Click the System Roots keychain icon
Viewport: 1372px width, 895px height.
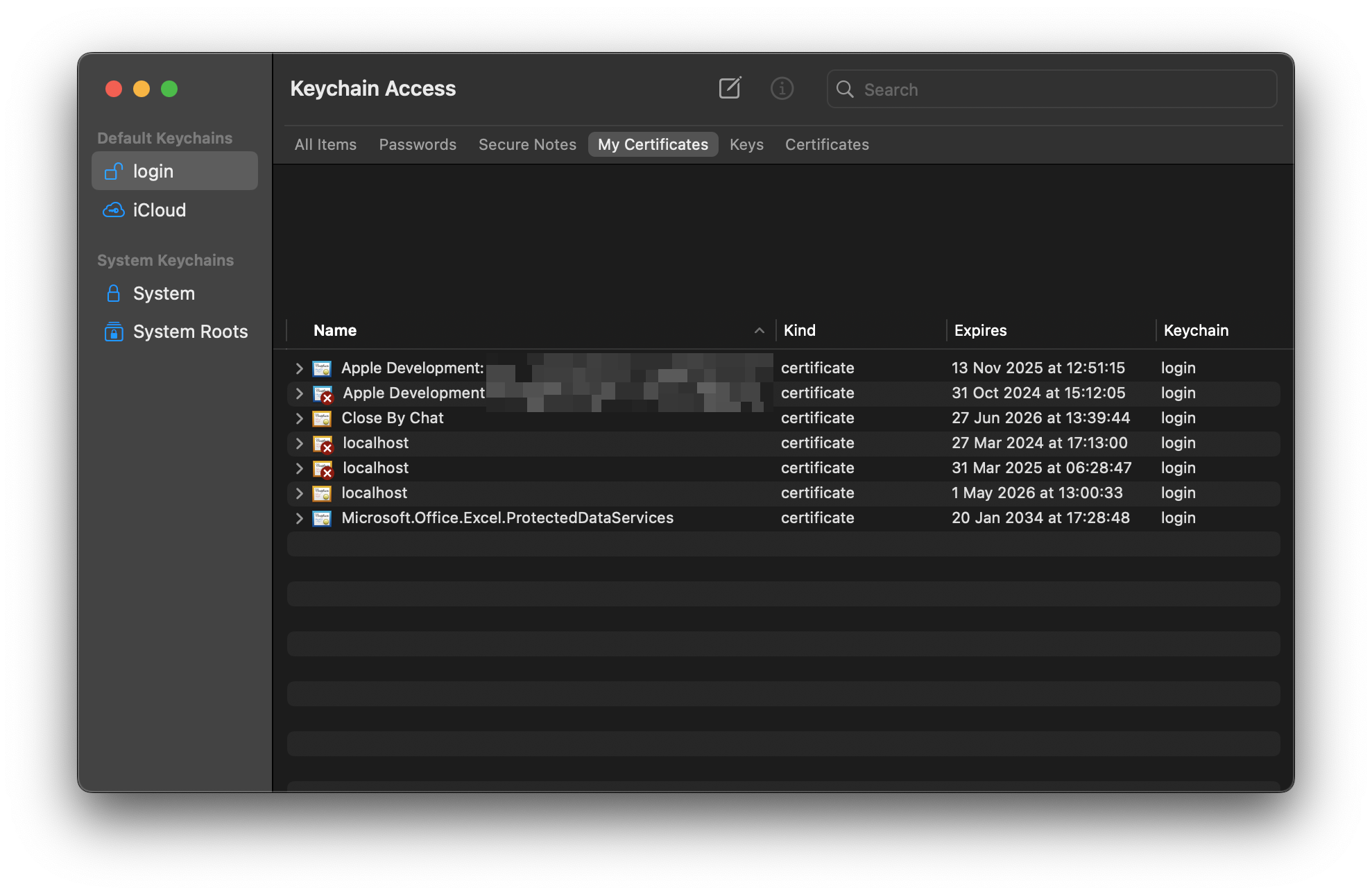pyautogui.click(x=113, y=332)
